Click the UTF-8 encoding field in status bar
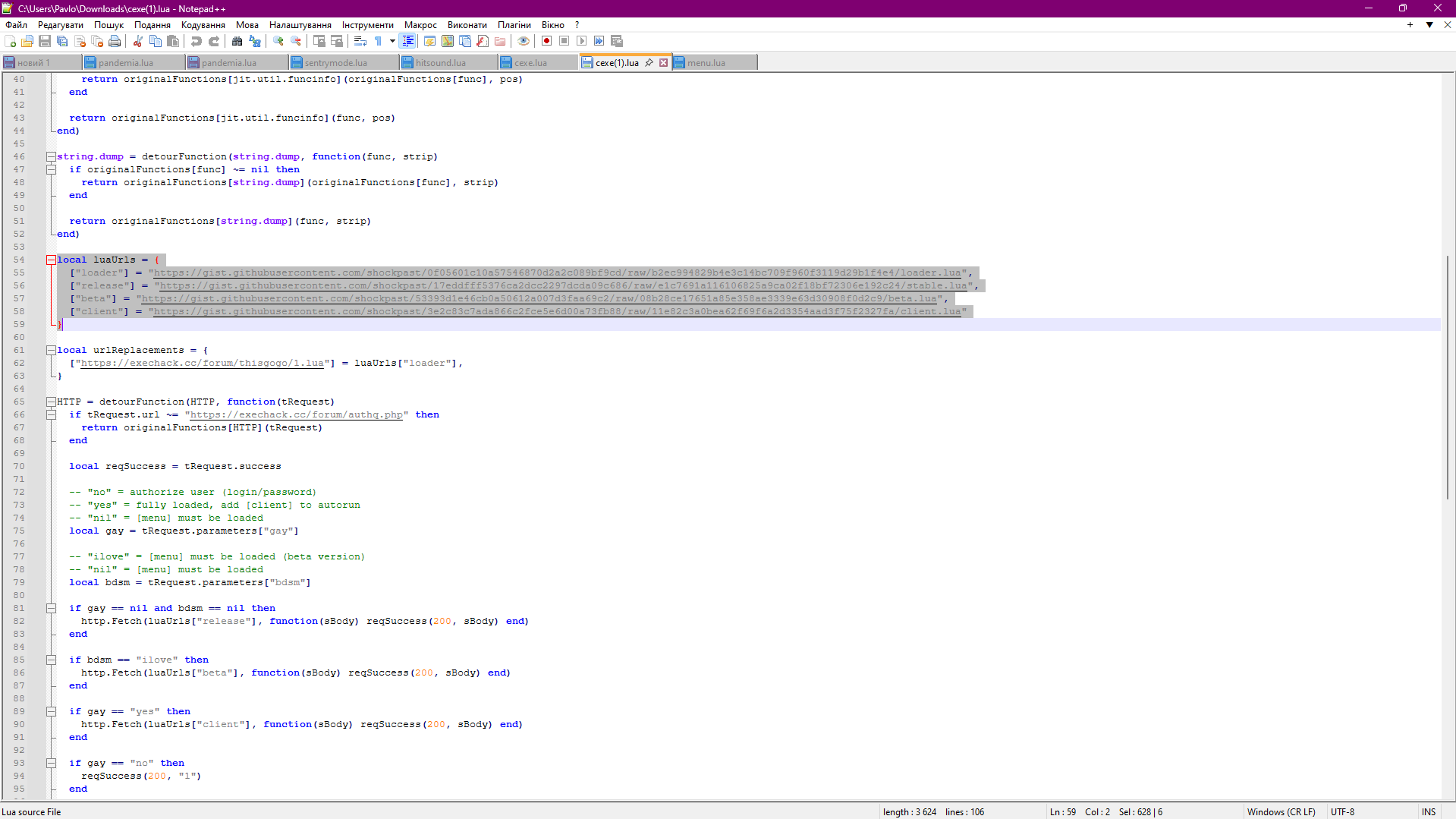Screen dimensions: 1456x819 [1342, 811]
